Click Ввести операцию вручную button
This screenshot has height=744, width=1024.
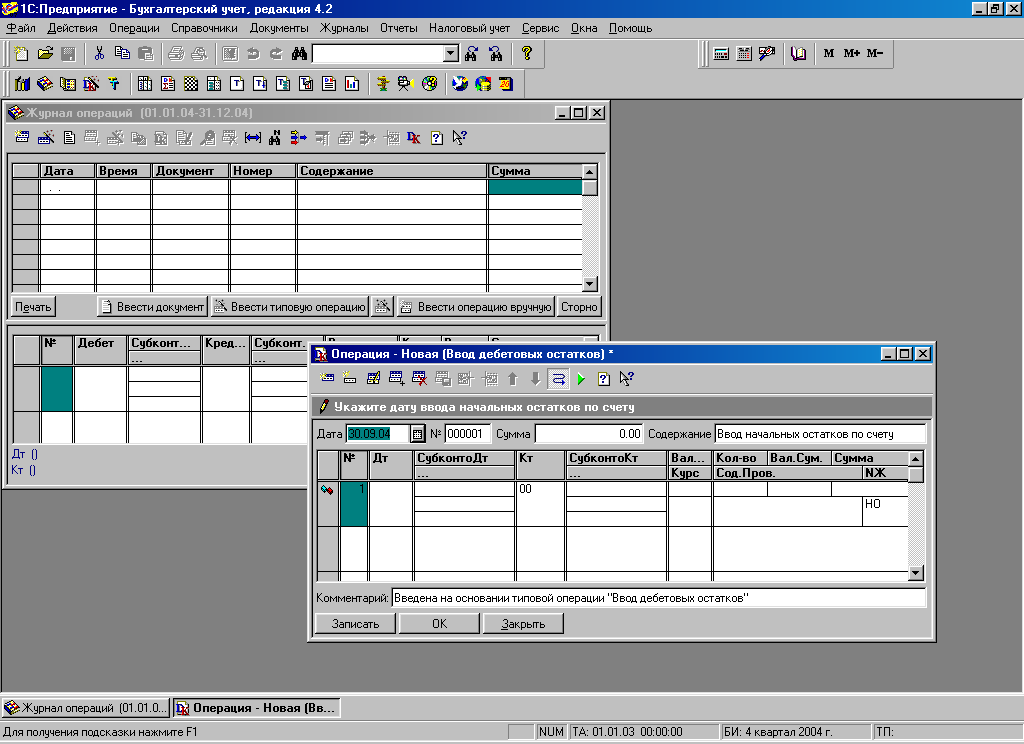pos(476,306)
